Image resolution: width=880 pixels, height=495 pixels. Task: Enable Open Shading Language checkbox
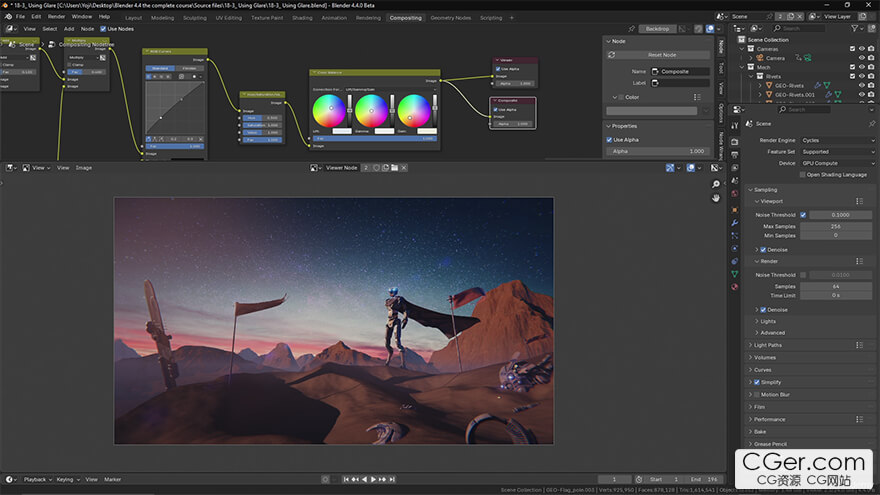[803, 175]
